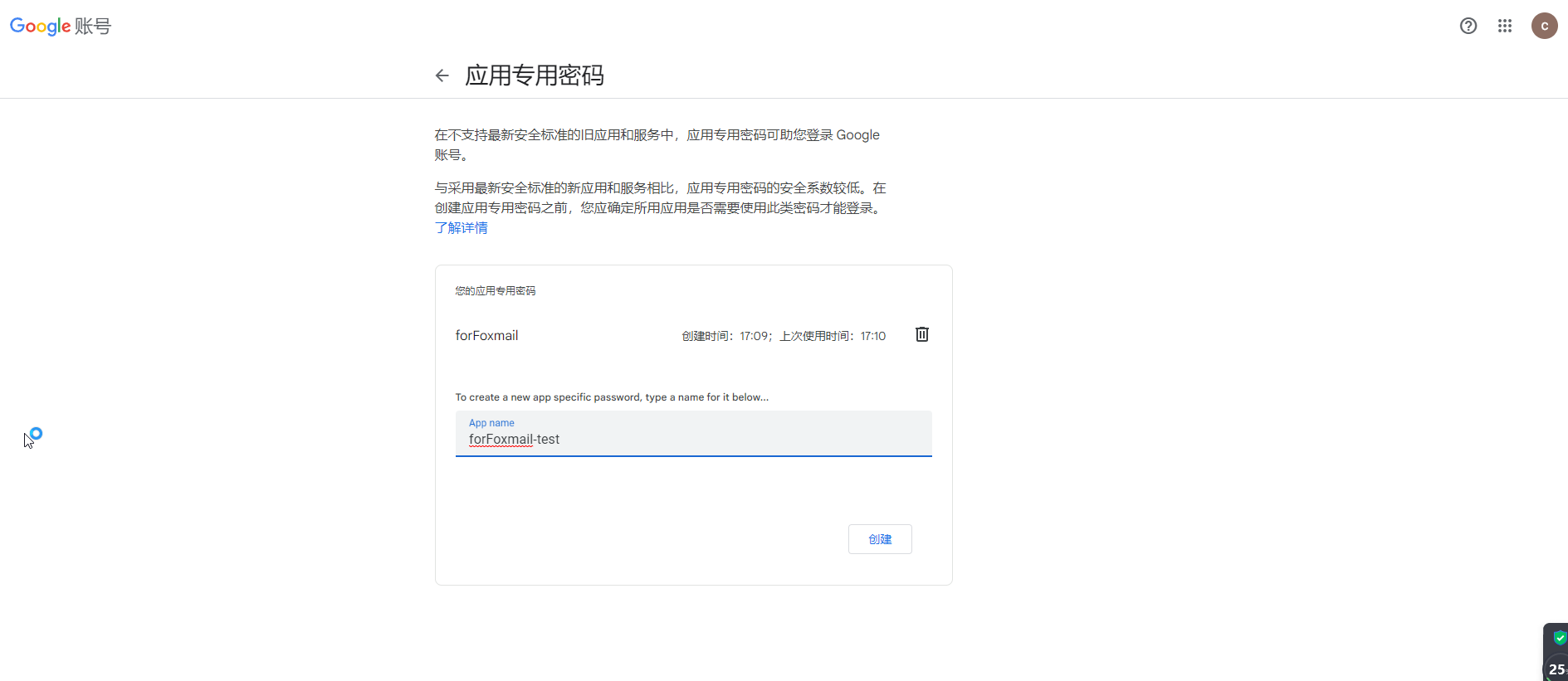
Task: Click the Google logo in the header
Action: point(40,27)
